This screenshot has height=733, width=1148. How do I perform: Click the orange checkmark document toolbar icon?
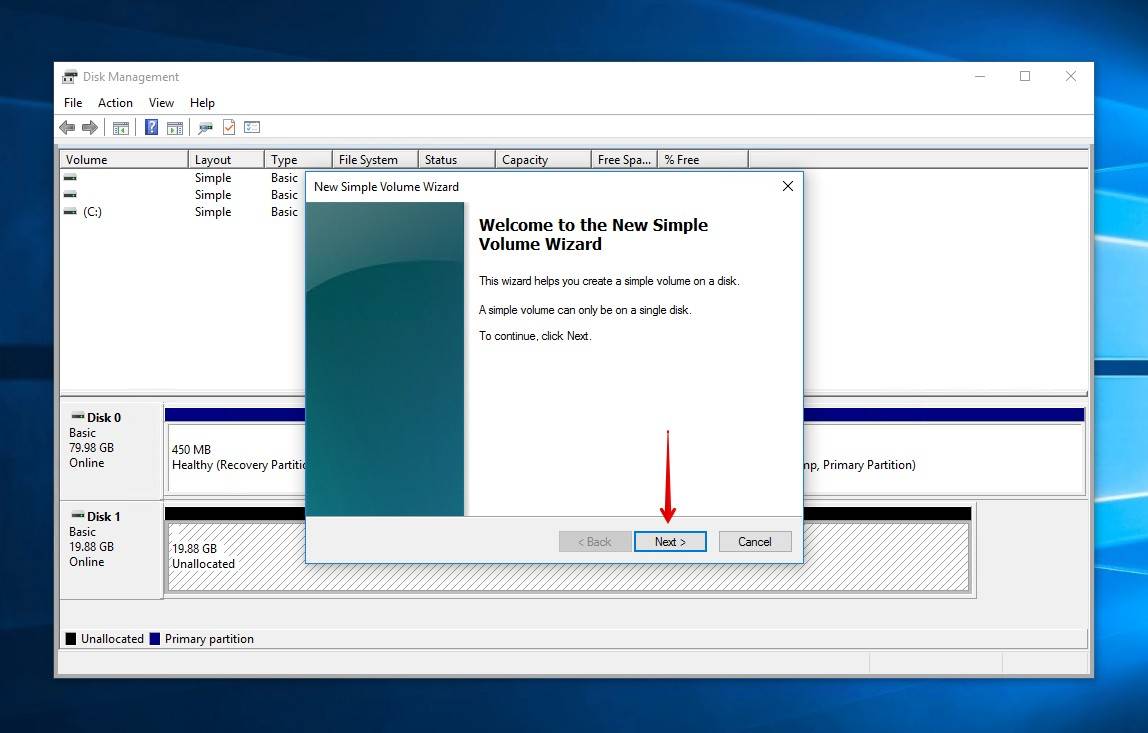tap(229, 127)
